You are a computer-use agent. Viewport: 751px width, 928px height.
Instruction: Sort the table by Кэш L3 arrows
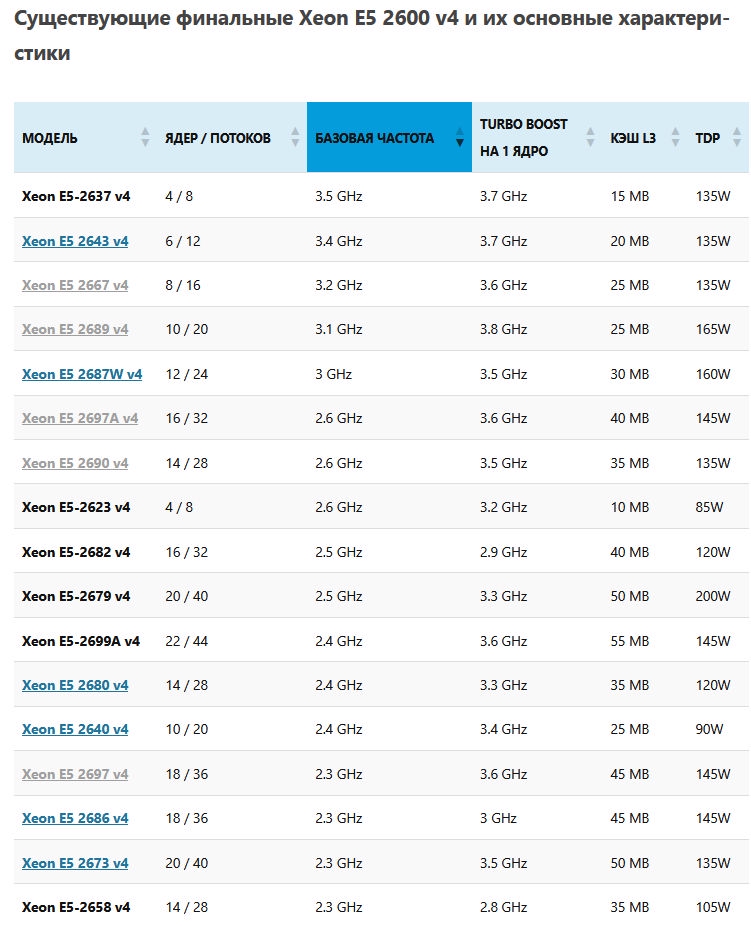click(x=674, y=138)
